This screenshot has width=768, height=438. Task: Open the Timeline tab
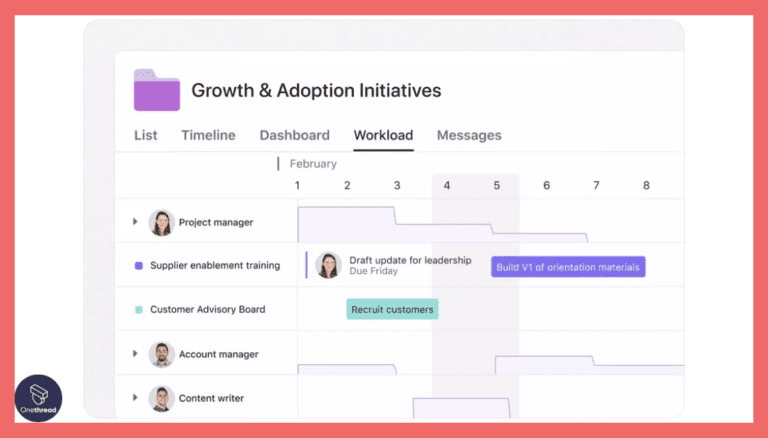coord(208,135)
